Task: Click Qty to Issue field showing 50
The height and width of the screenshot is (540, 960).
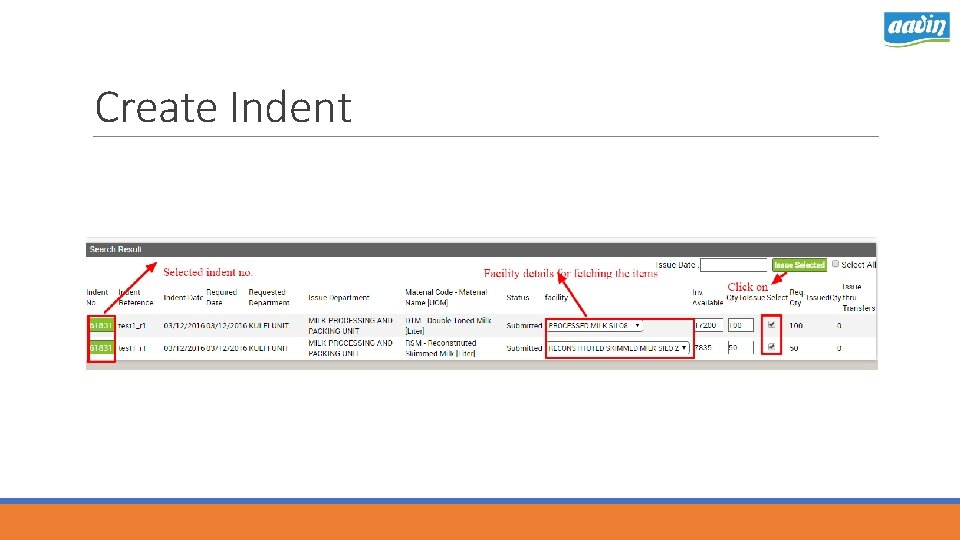Action: click(x=740, y=348)
